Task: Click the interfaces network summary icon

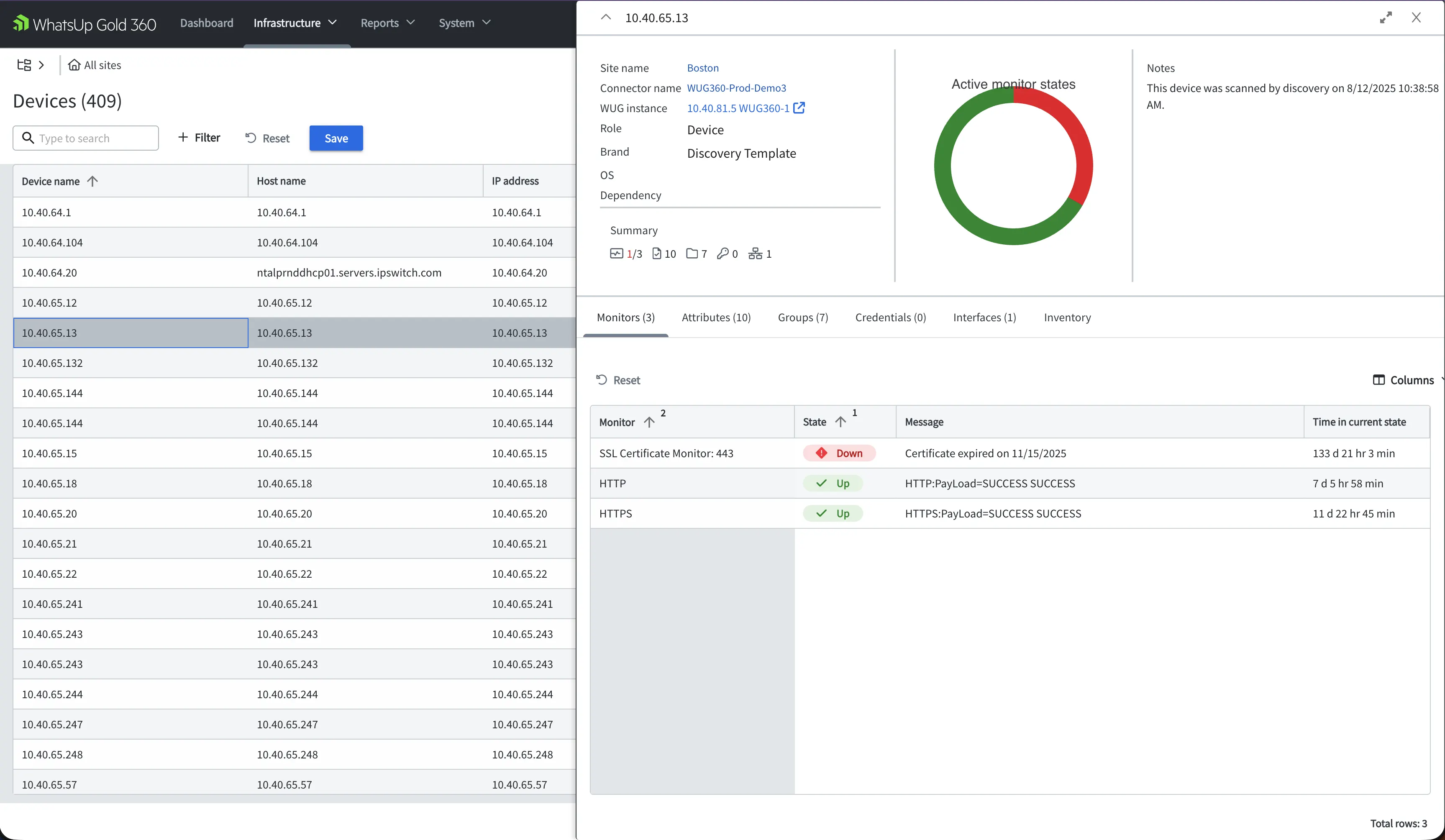Action: coord(755,254)
